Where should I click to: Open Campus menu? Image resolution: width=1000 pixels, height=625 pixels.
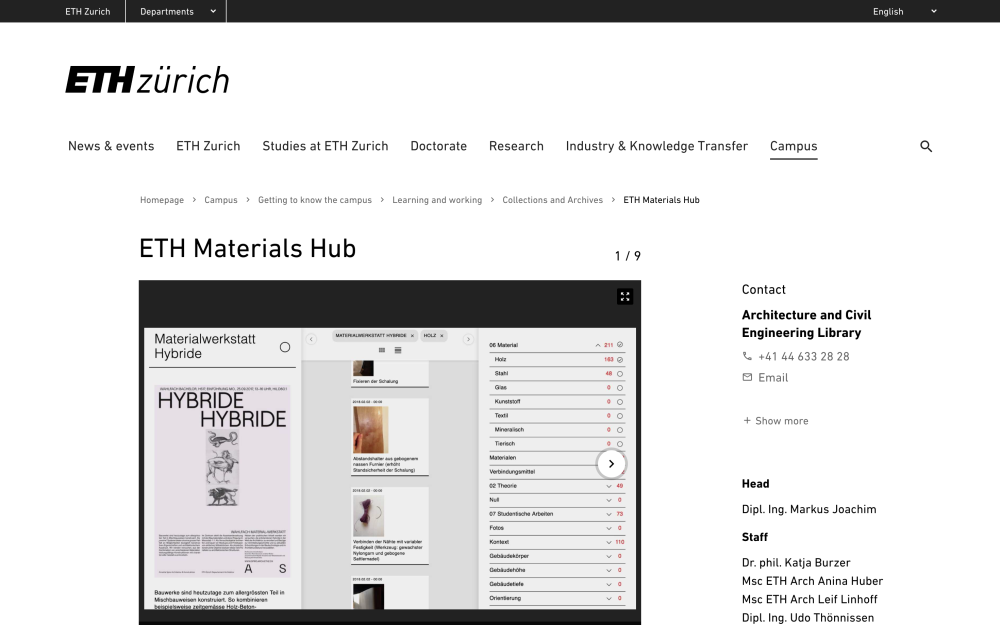pyautogui.click(x=793, y=146)
